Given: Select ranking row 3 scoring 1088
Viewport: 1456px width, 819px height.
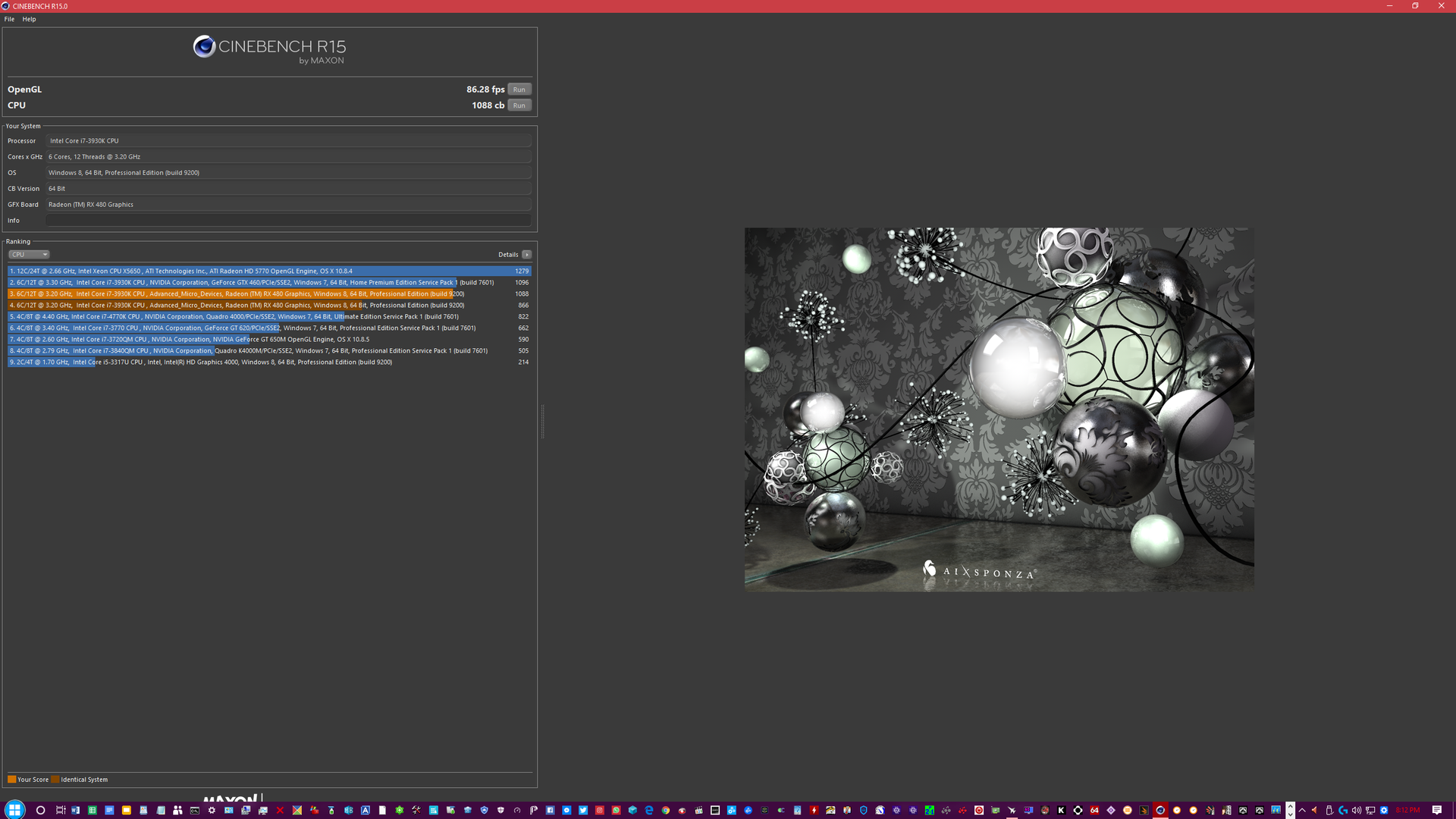Looking at the screenshot, I should click(x=269, y=293).
